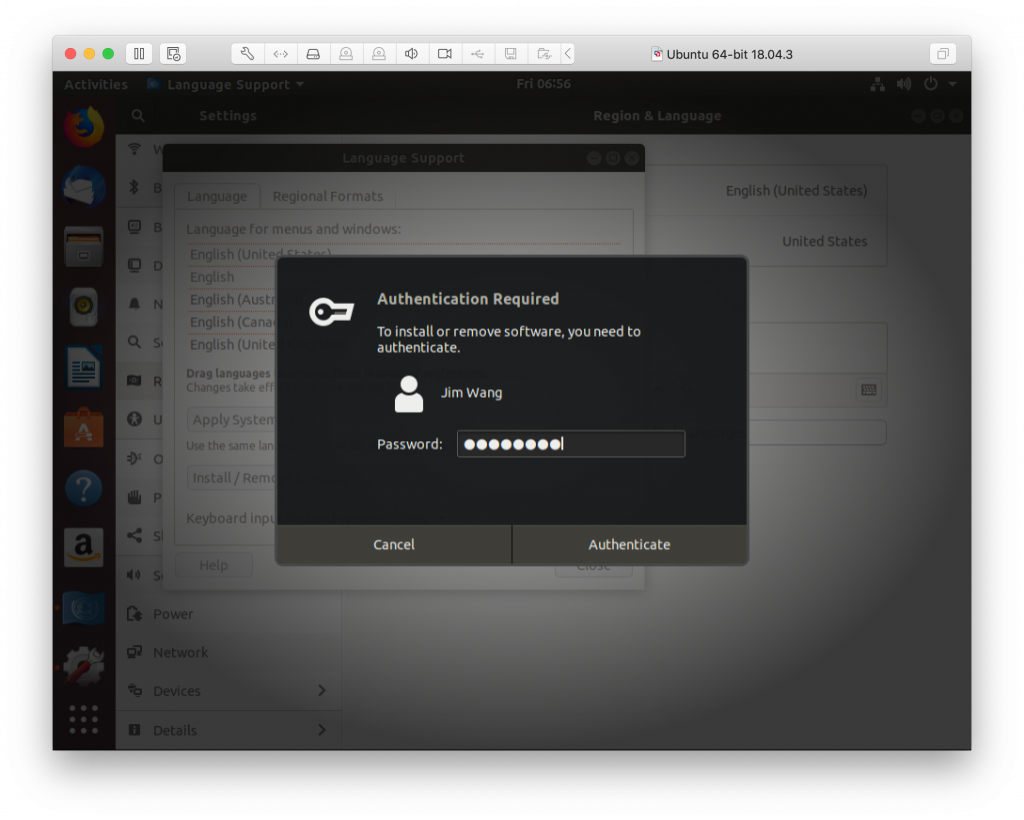Open the system power menu arrow
The height and width of the screenshot is (820, 1024).
click(x=953, y=84)
